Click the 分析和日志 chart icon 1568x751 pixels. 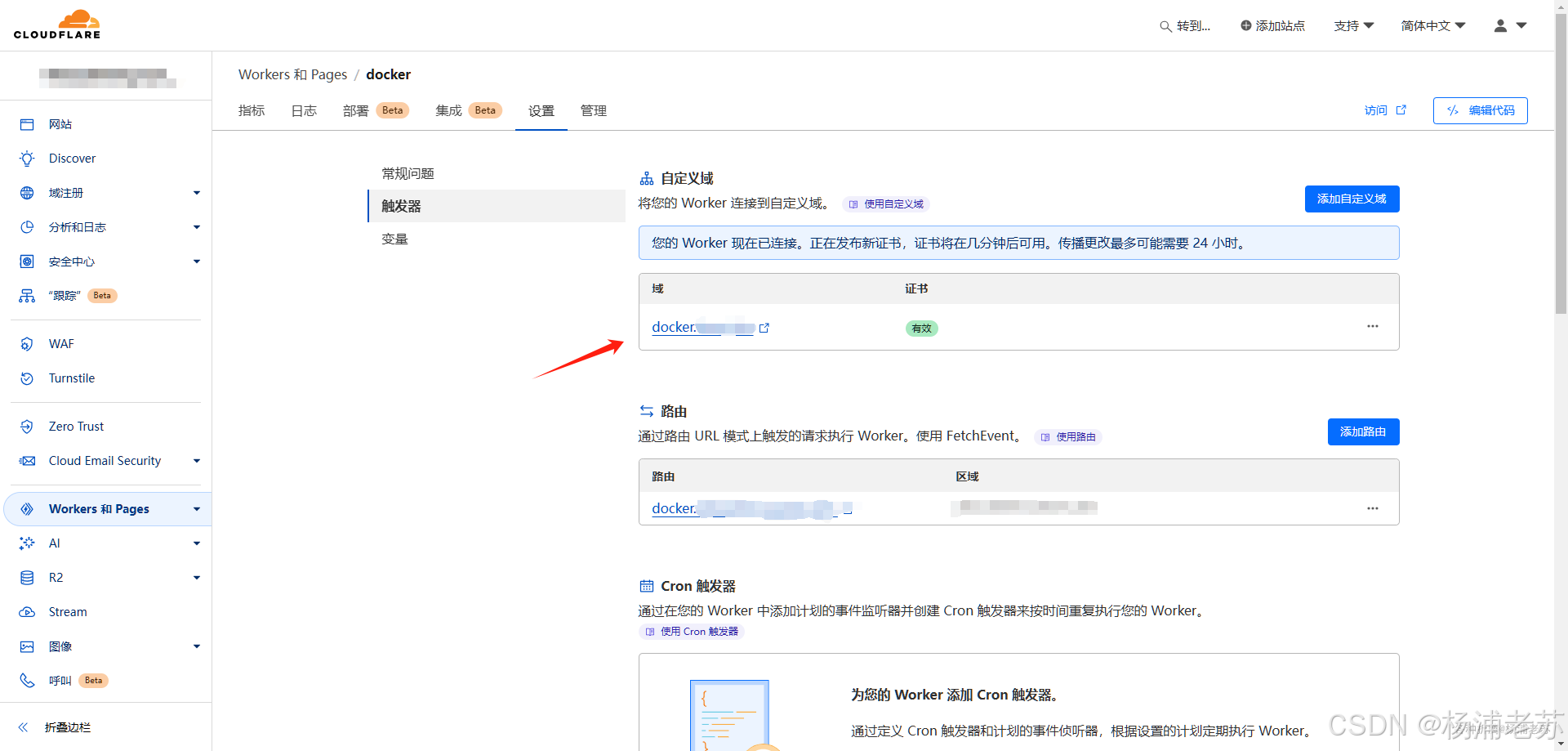[x=27, y=227]
